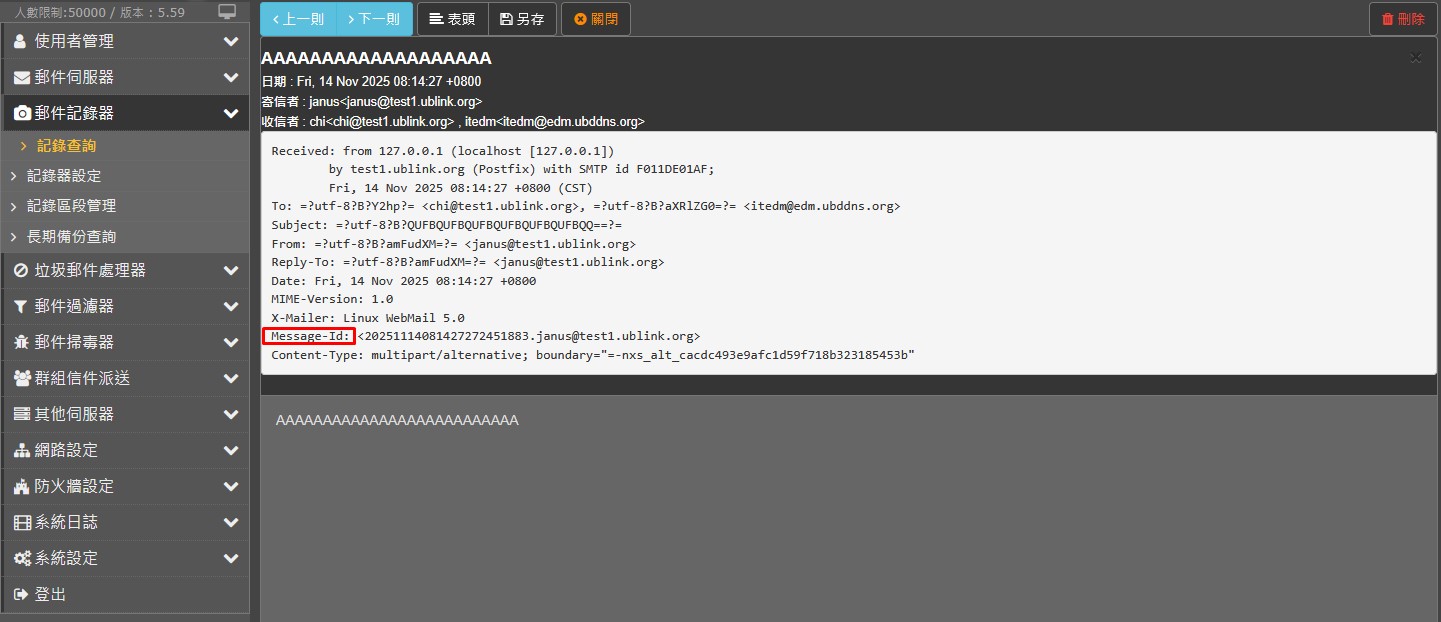Click the monitor icon beside version number
Image resolution: width=1441 pixels, height=622 pixels.
(x=227, y=12)
